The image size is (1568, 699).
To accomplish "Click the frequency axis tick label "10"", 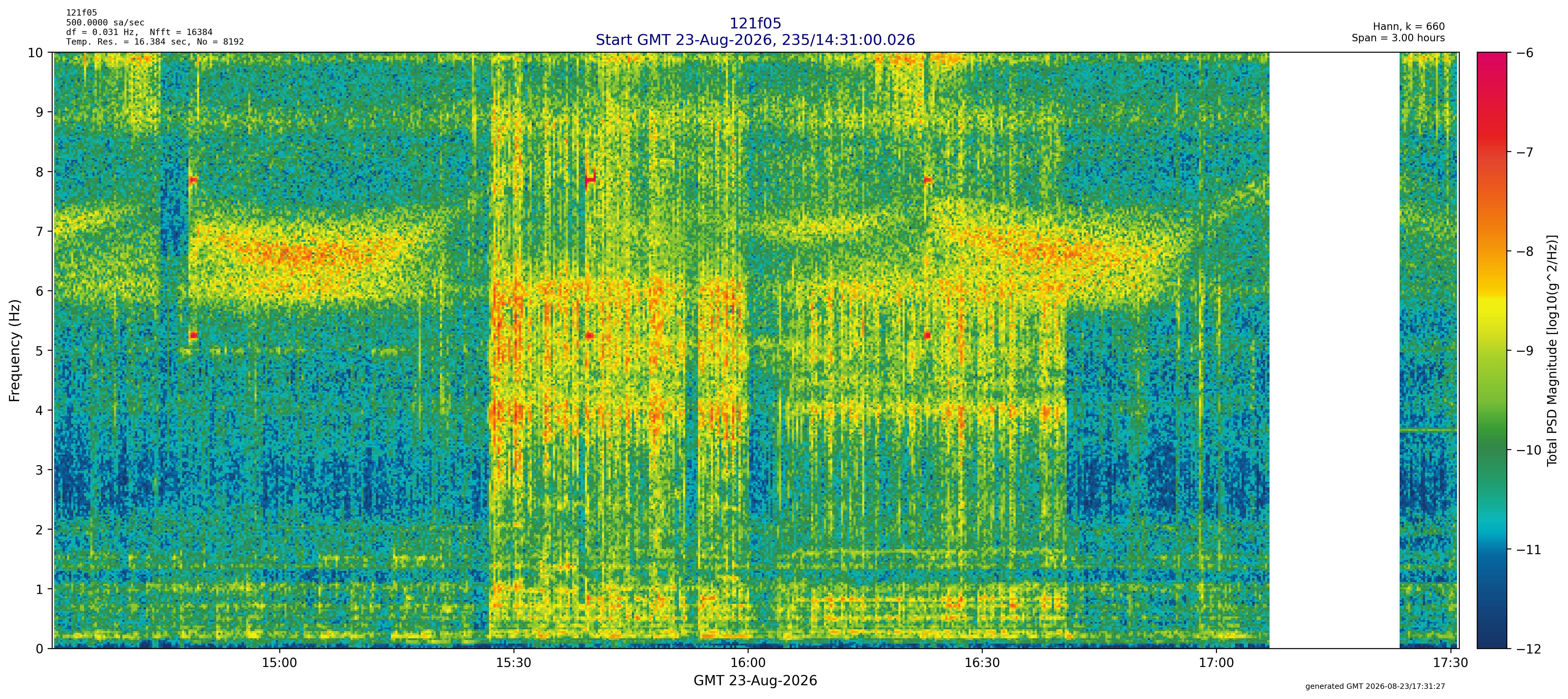I will pos(36,52).
